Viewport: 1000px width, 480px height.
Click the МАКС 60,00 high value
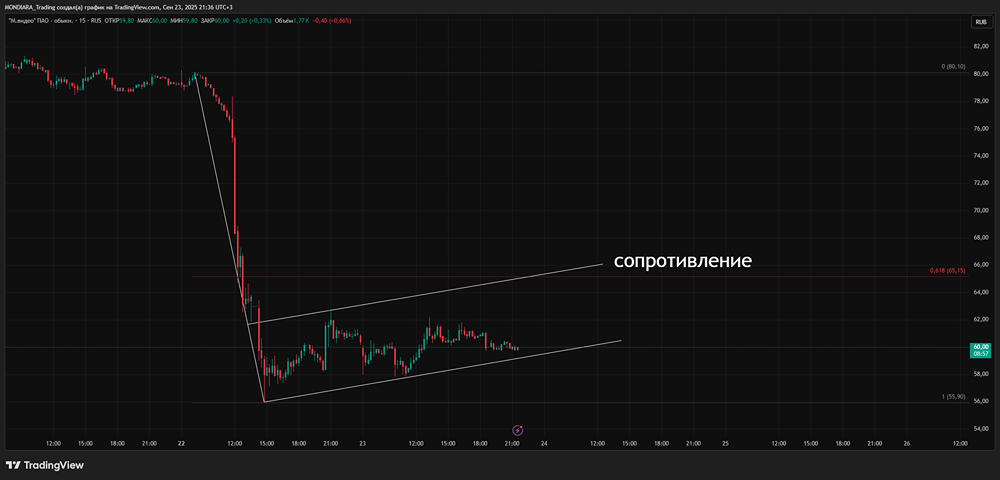(x=152, y=20)
